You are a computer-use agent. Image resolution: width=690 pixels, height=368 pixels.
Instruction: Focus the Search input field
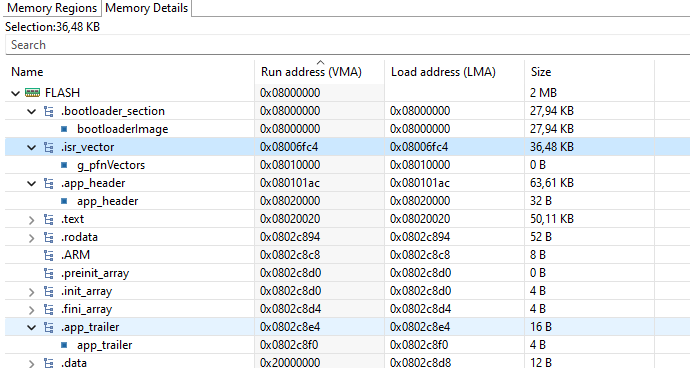click(x=348, y=45)
